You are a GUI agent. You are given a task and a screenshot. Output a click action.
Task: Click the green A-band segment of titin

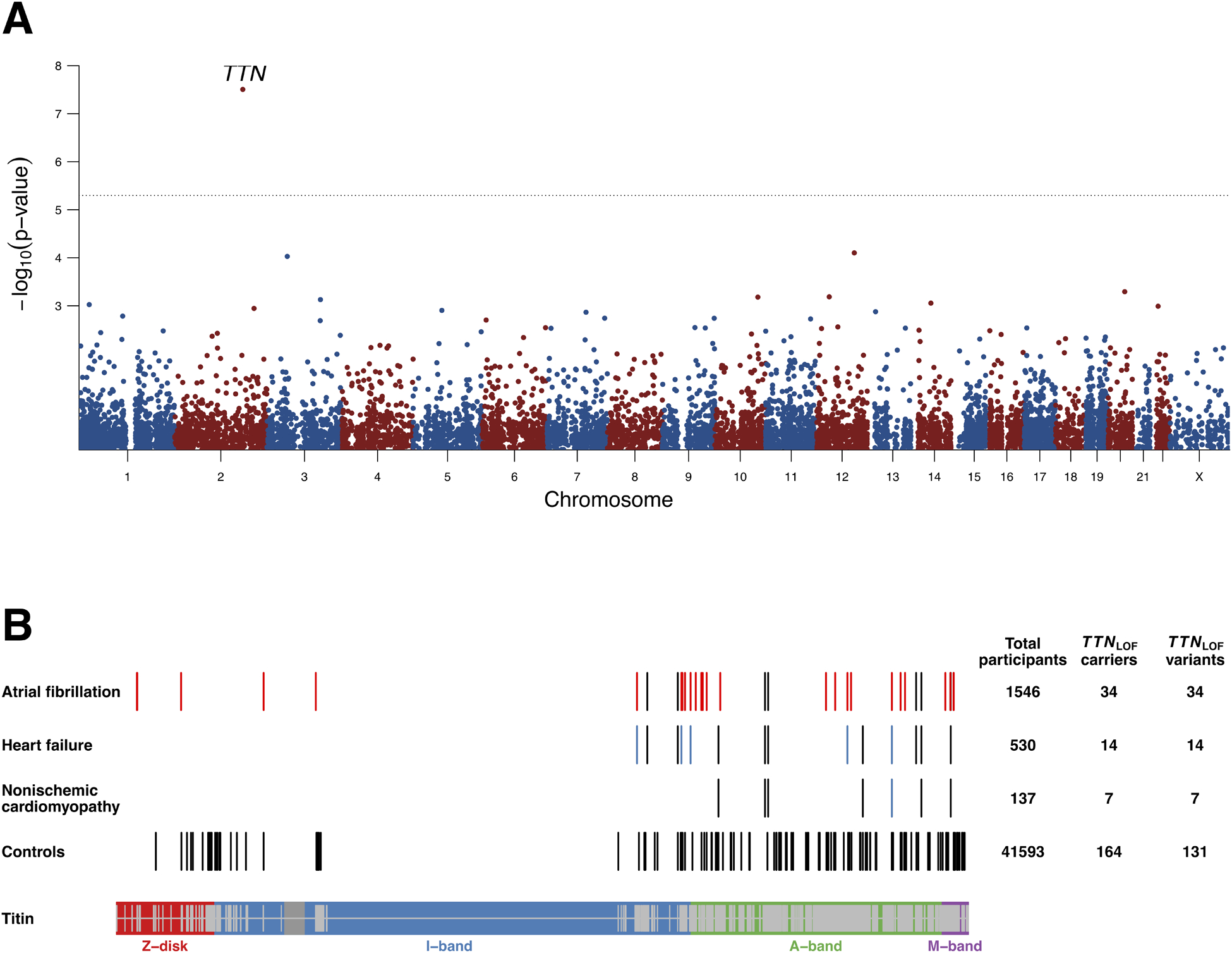click(x=816, y=918)
